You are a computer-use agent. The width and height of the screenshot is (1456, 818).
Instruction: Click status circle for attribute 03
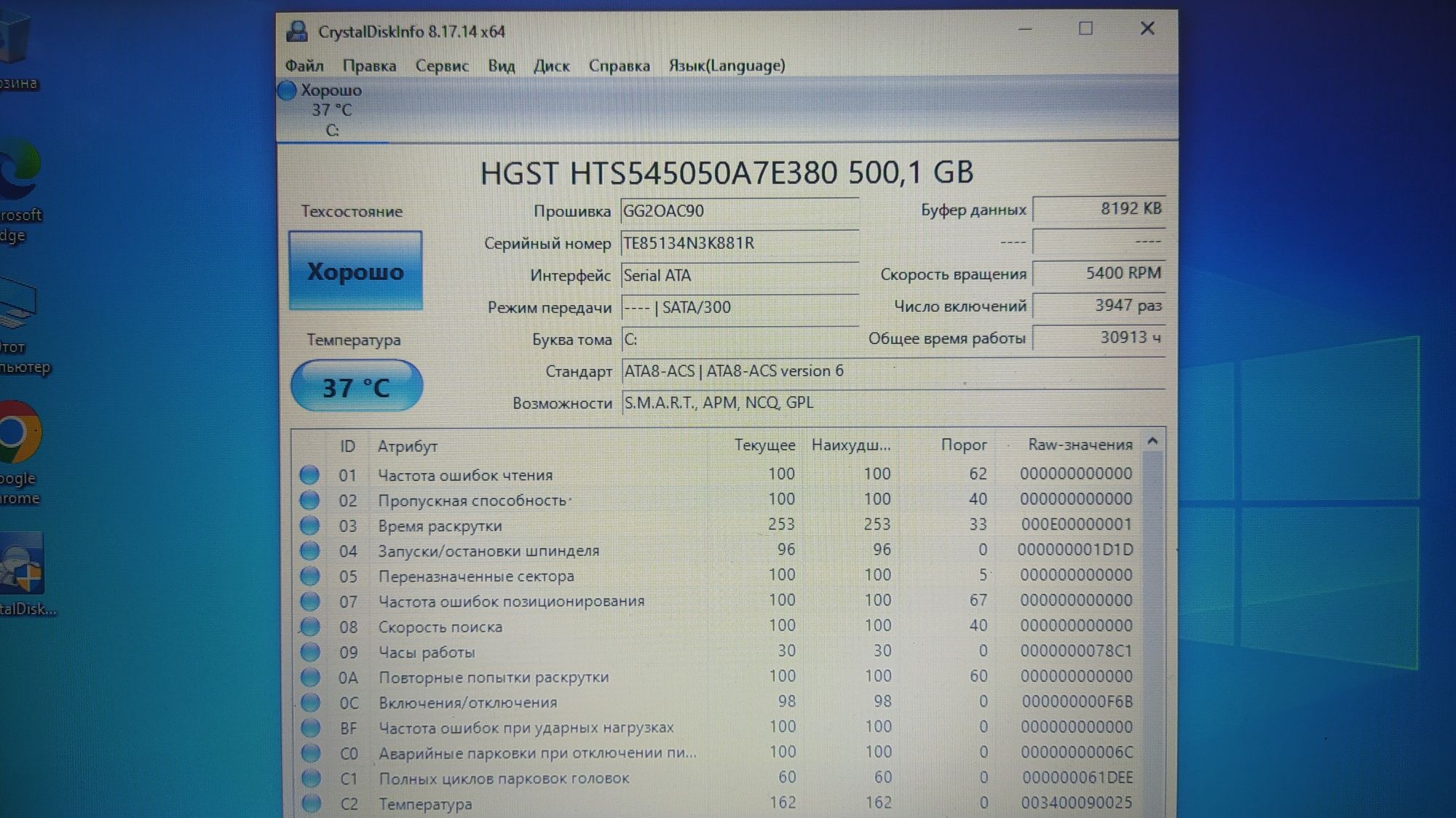[309, 525]
